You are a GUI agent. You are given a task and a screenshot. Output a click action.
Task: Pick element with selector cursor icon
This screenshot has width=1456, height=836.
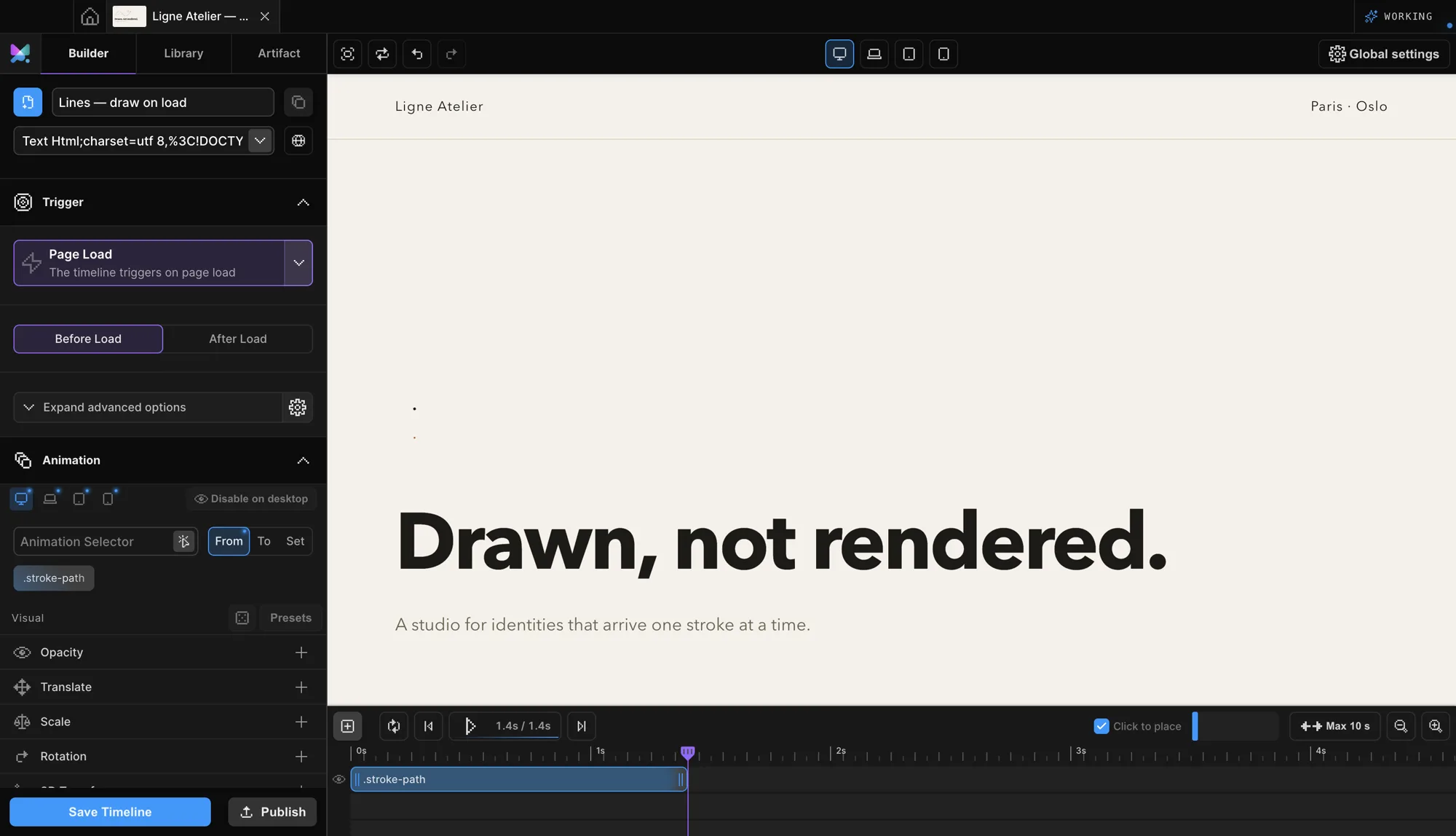coord(183,541)
